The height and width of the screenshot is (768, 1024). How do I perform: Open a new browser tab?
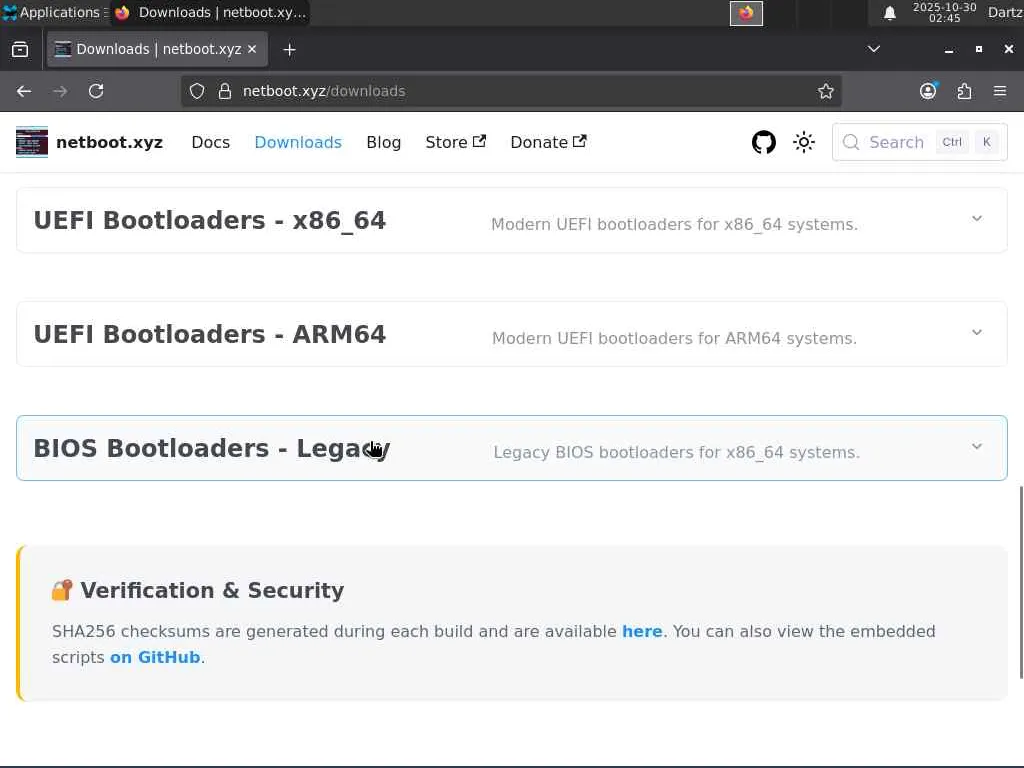coord(289,49)
